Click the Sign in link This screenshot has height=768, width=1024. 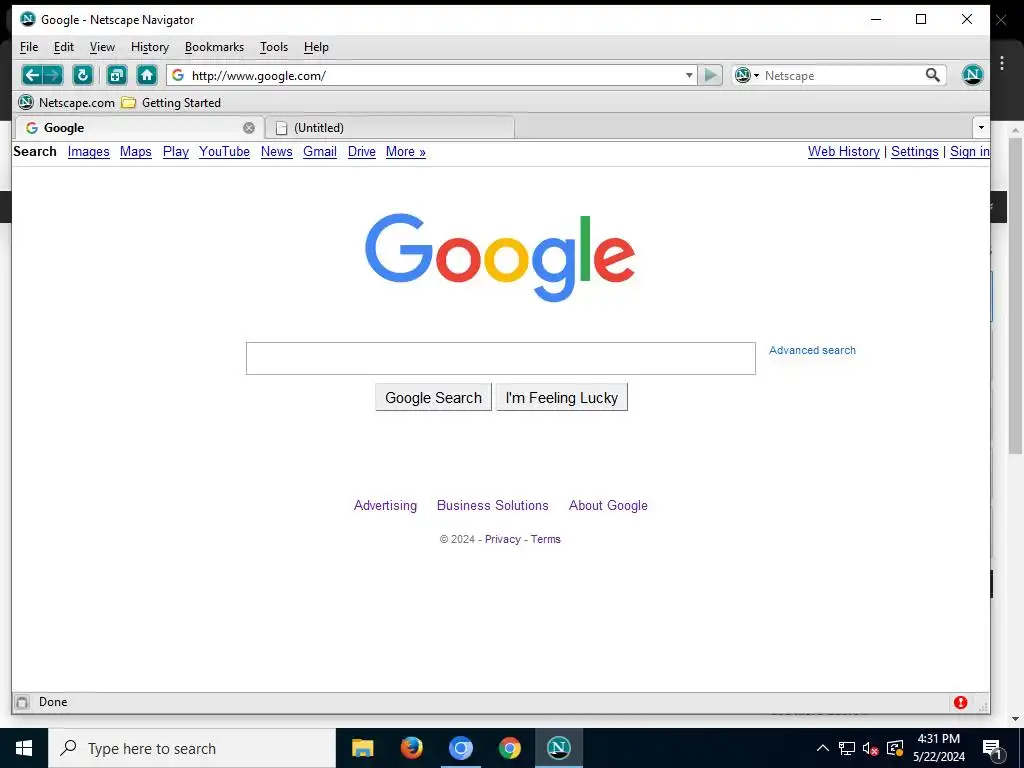(970, 152)
